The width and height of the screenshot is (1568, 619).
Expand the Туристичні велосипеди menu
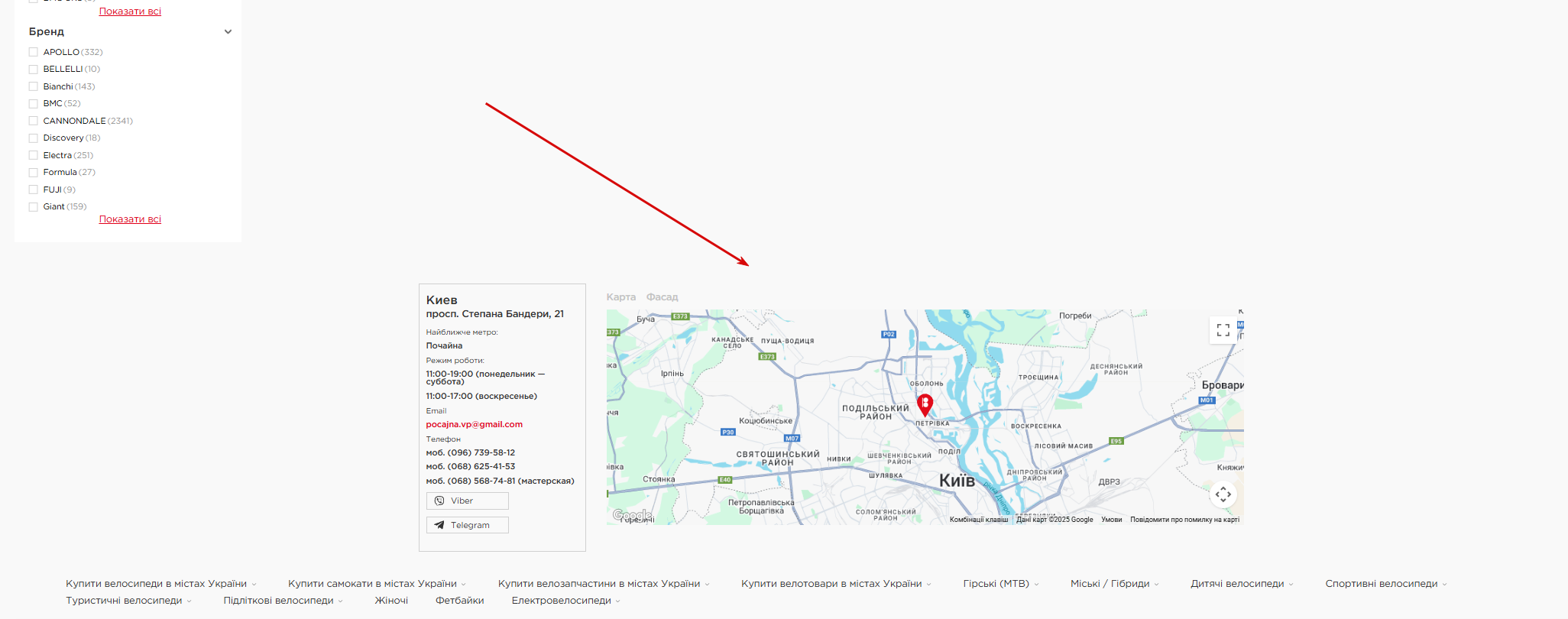pyautogui.click(x=128, y=601)
